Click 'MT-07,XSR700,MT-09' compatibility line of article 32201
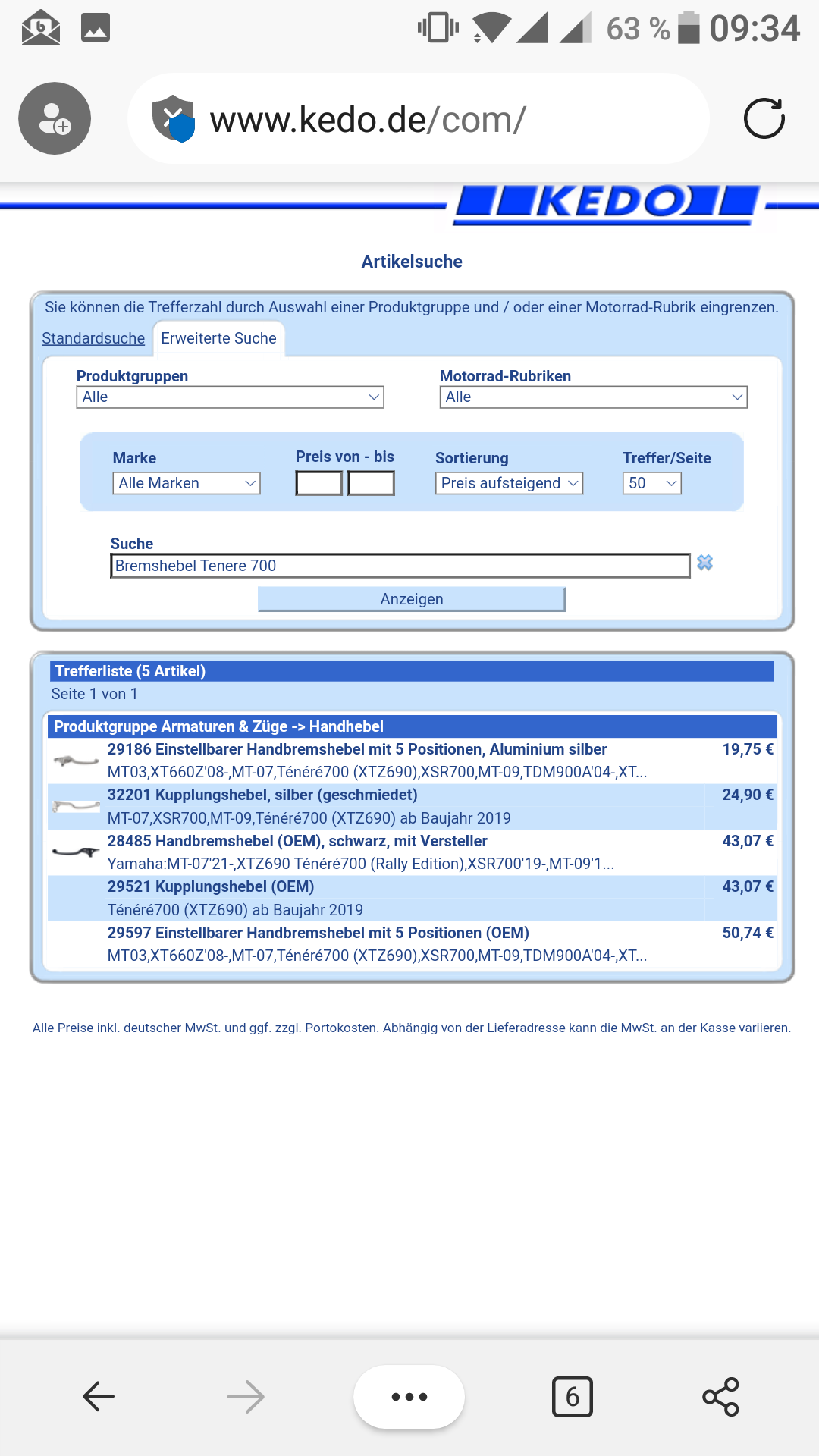 (309, 818)
